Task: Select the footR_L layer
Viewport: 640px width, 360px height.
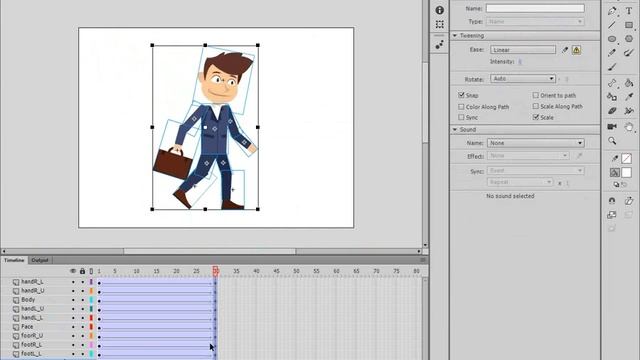Action: [x=31, y=344]
